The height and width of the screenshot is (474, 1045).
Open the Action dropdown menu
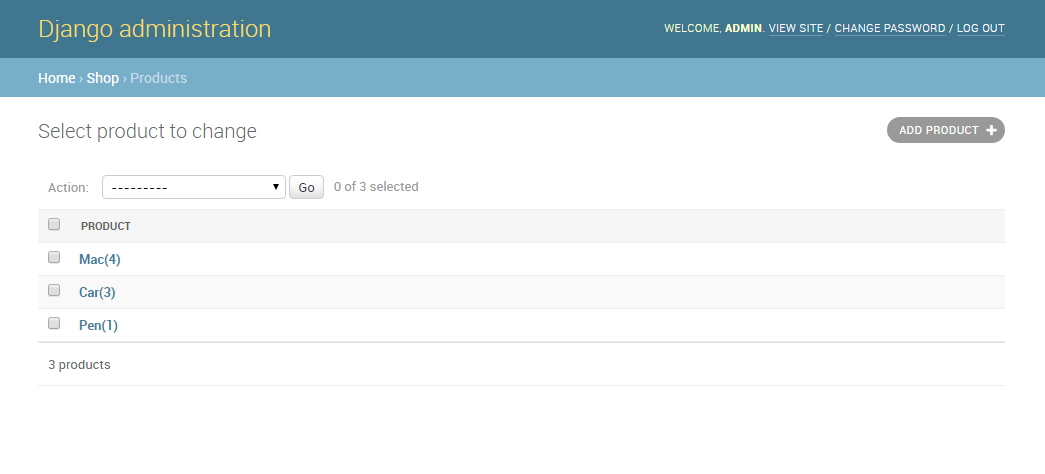click(193, 187)
